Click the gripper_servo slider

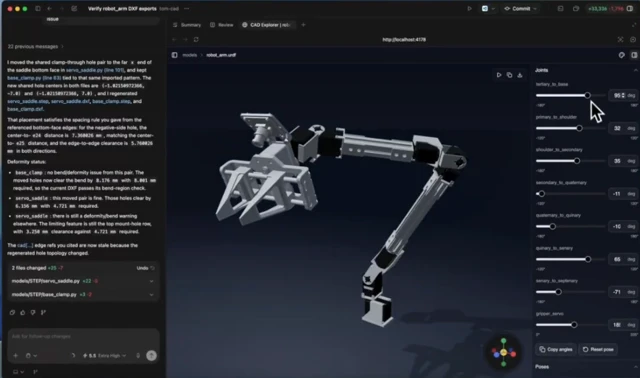tap(570, 325)
